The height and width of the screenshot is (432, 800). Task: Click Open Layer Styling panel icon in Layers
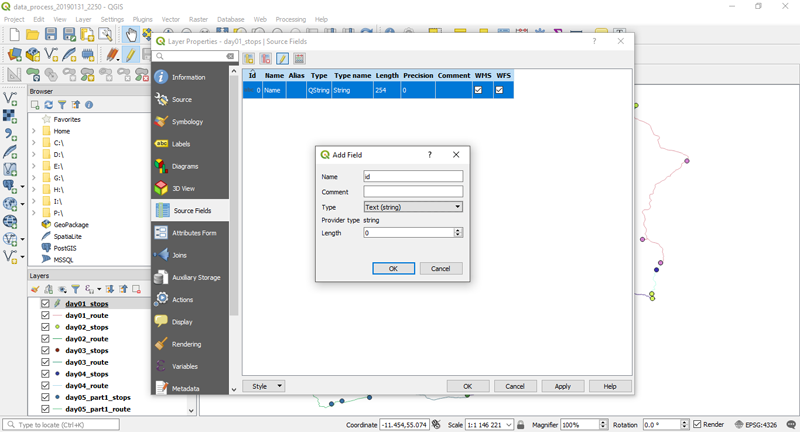[x=35, y=289]
